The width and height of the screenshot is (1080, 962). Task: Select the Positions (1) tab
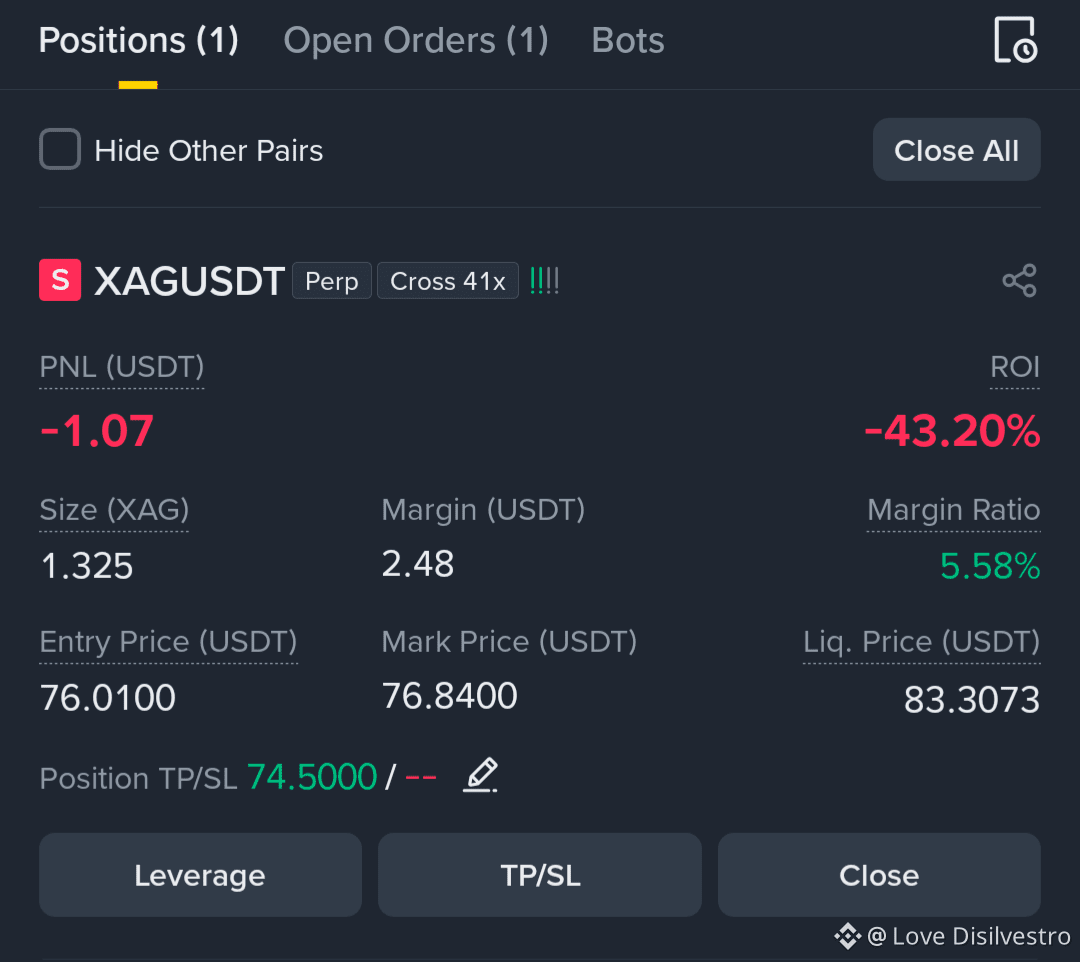point(138,40)
